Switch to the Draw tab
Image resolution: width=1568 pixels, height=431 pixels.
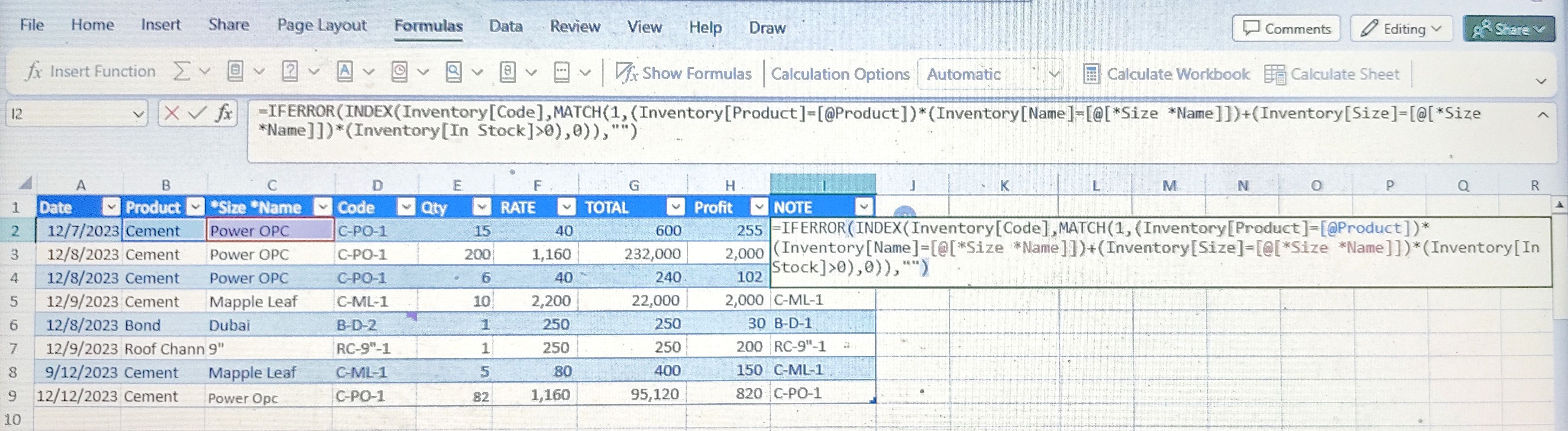click(767, 28)
